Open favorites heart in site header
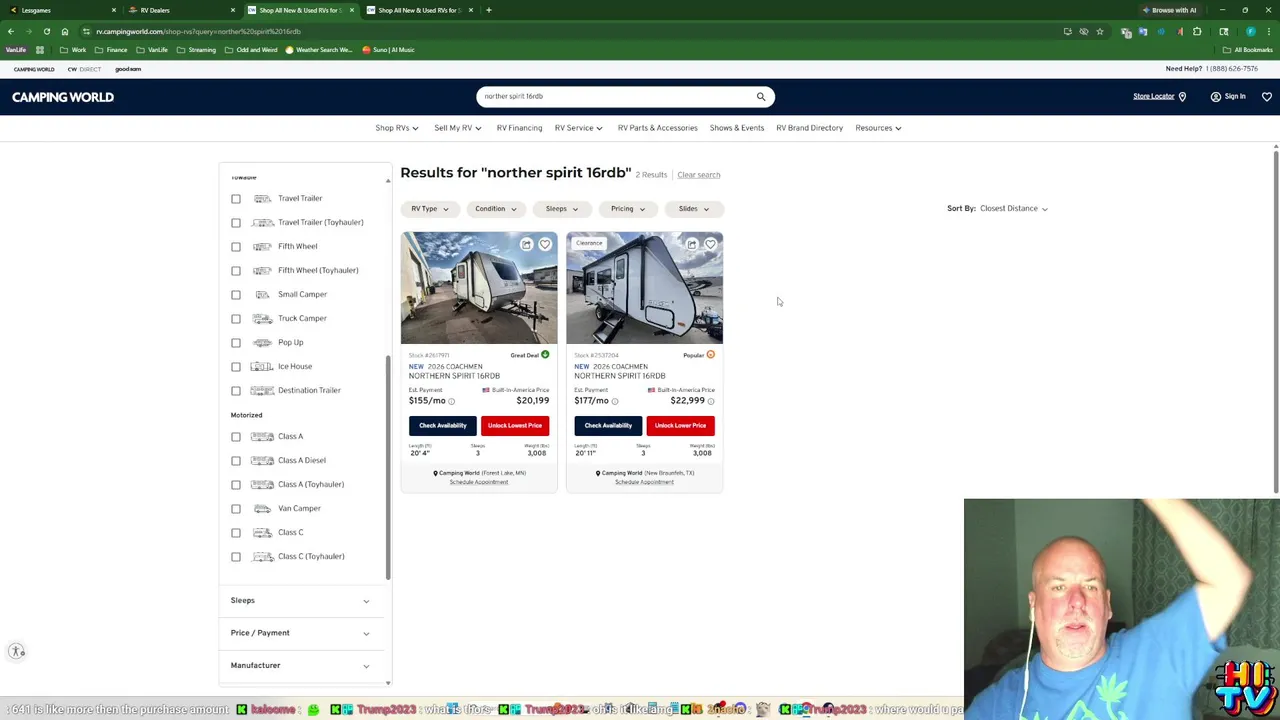The width and height of the screenshot is (1280, 720). (1266, 97)
